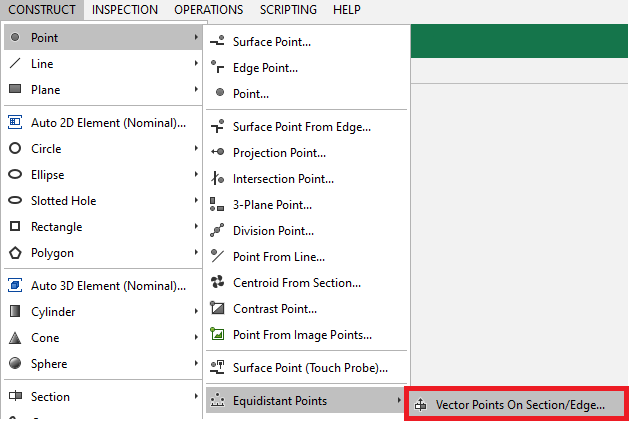Viewport: 630px width, 422px height.
Task: Open the Slotted Hole submenu arrow
Action: coord(196,201)
